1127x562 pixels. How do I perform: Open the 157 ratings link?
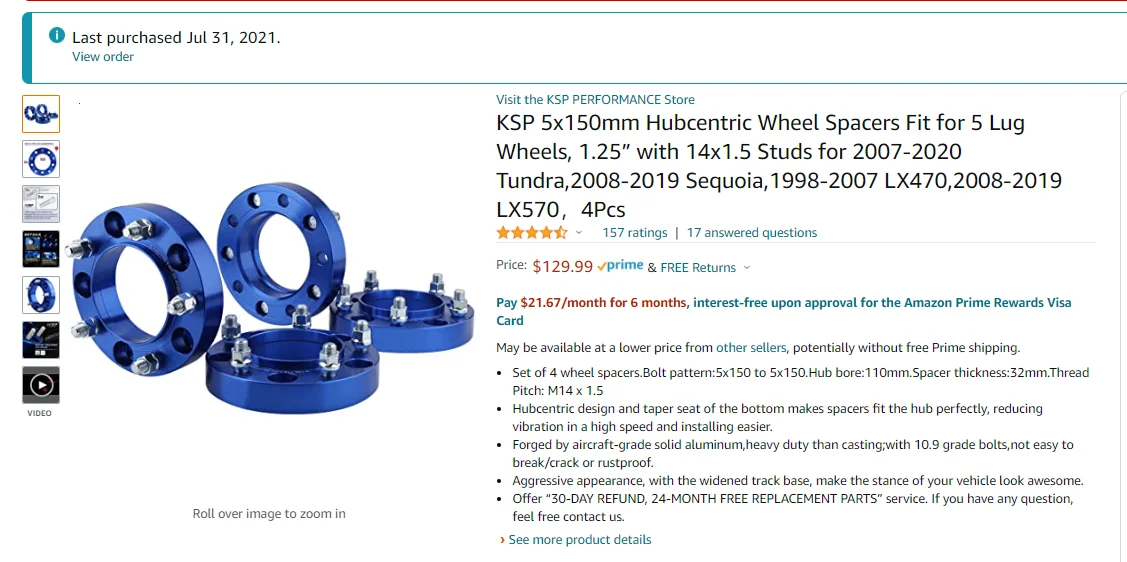pyautogui.click(x=635, y=232)
